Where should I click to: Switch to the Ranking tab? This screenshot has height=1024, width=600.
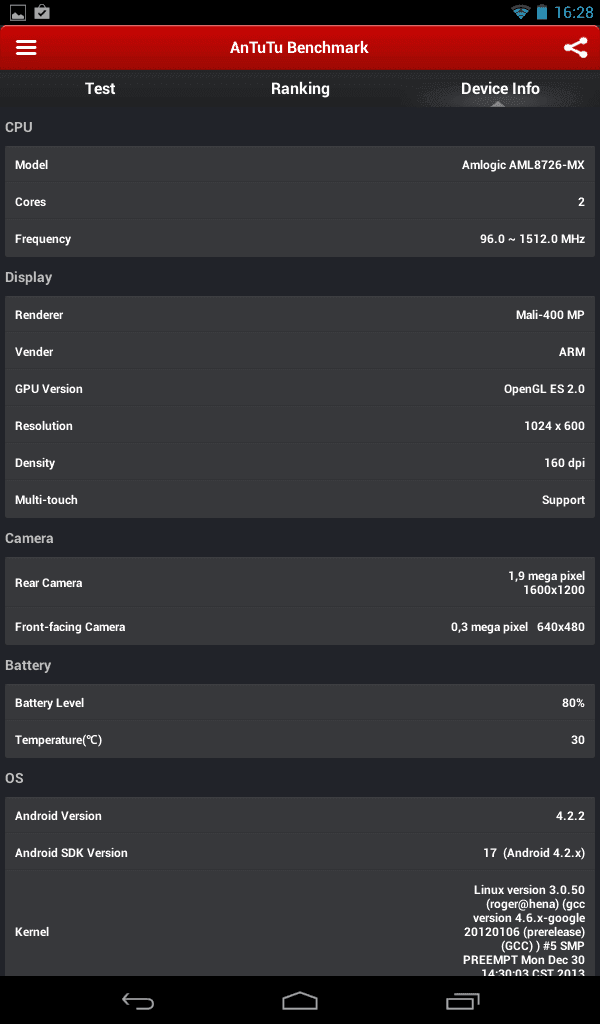(x=300, y=89)
